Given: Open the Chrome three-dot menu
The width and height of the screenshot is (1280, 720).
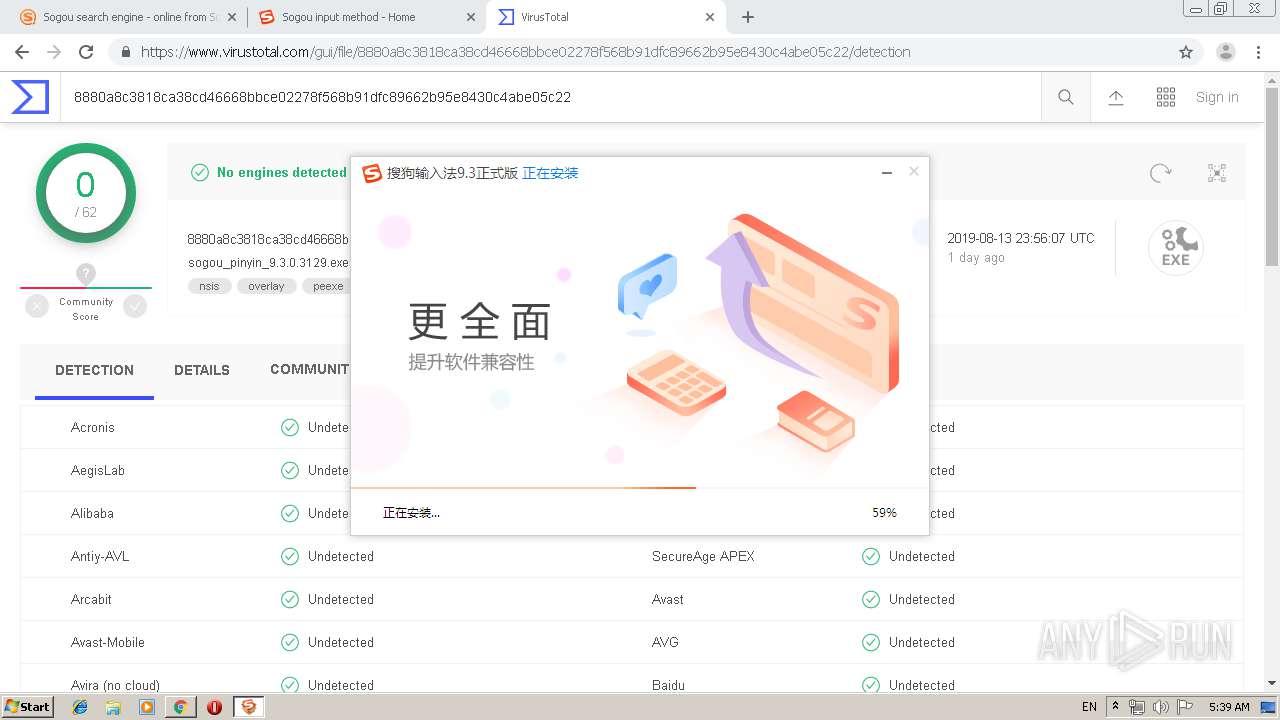Looking at the screenshot, I should pyautogui.click(x=1258, y=52).
